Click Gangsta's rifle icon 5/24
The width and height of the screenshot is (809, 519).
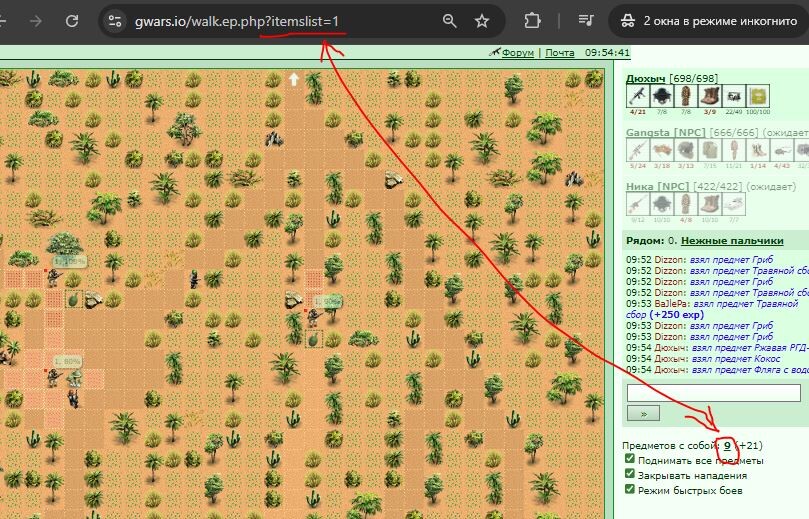(x=638, y=151)
